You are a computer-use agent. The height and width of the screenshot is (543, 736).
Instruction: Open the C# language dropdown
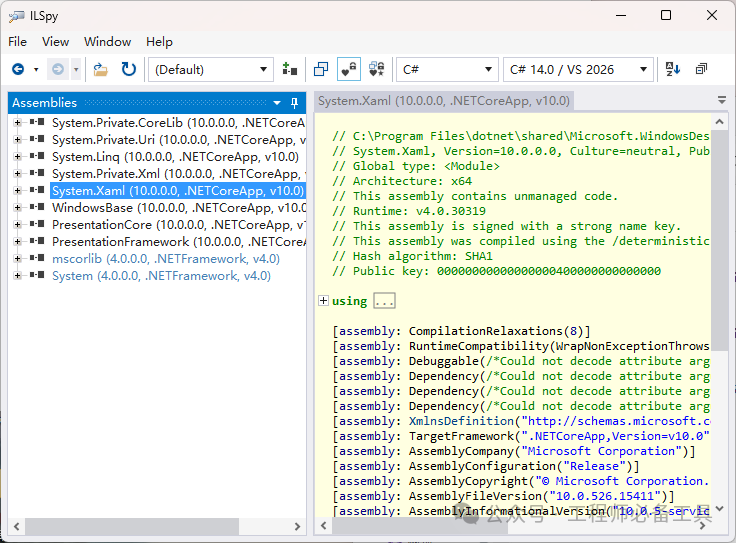[x=447, y=69]
